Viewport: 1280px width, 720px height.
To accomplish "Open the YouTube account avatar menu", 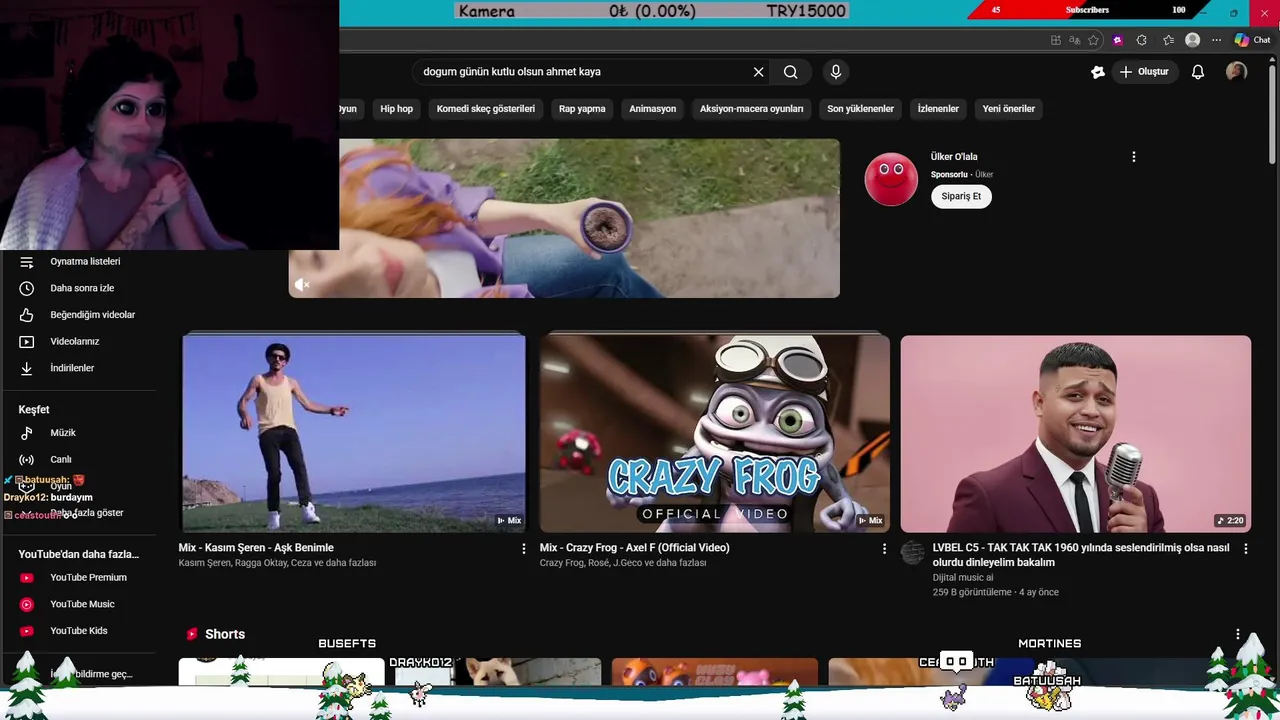I will (1237, 72).
